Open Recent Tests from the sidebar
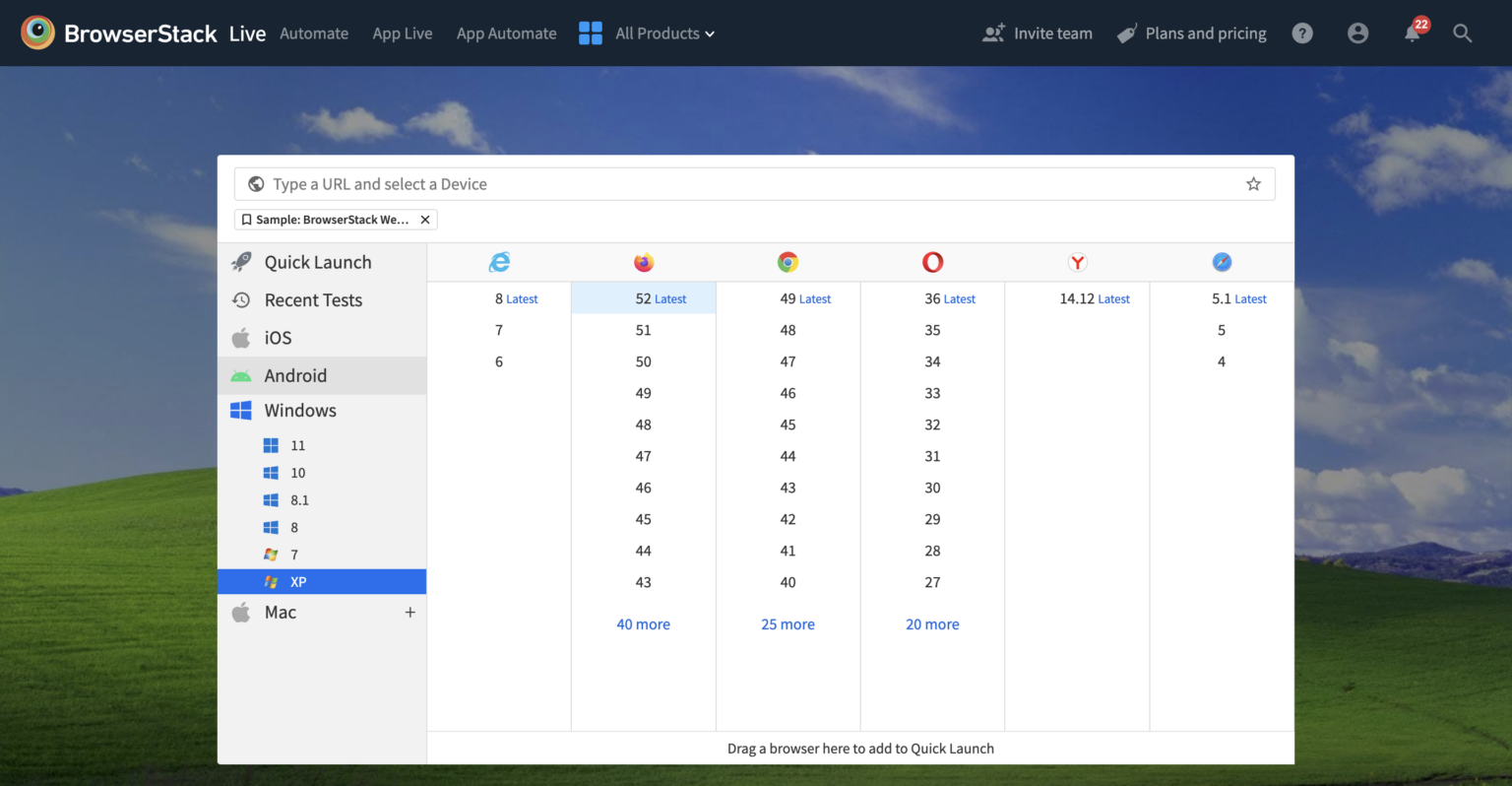Screen dimensions: 1512x786 tap(311, 299)
